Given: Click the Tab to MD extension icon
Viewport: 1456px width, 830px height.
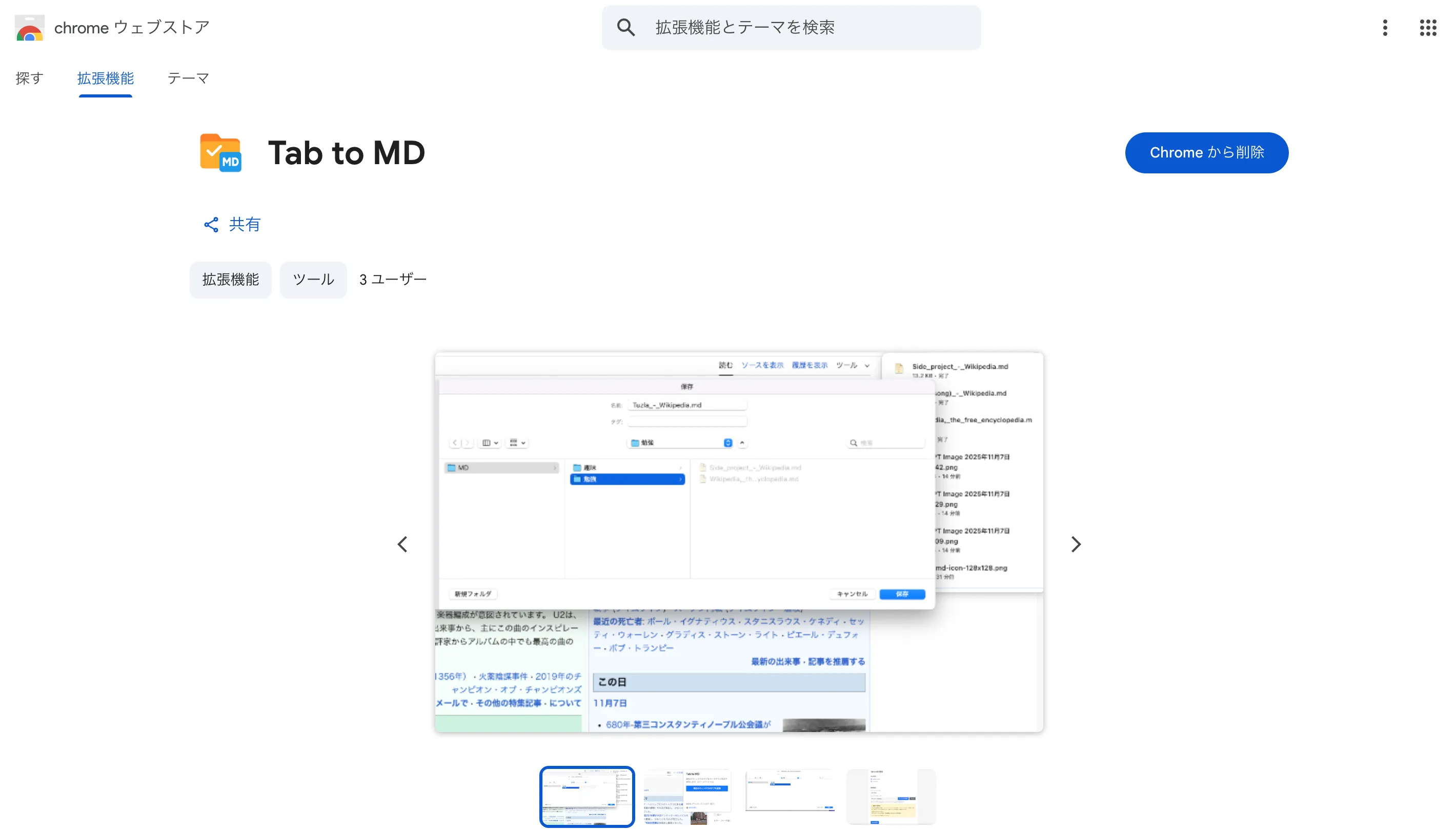Looking at the screenshot, I should point(220,153).
